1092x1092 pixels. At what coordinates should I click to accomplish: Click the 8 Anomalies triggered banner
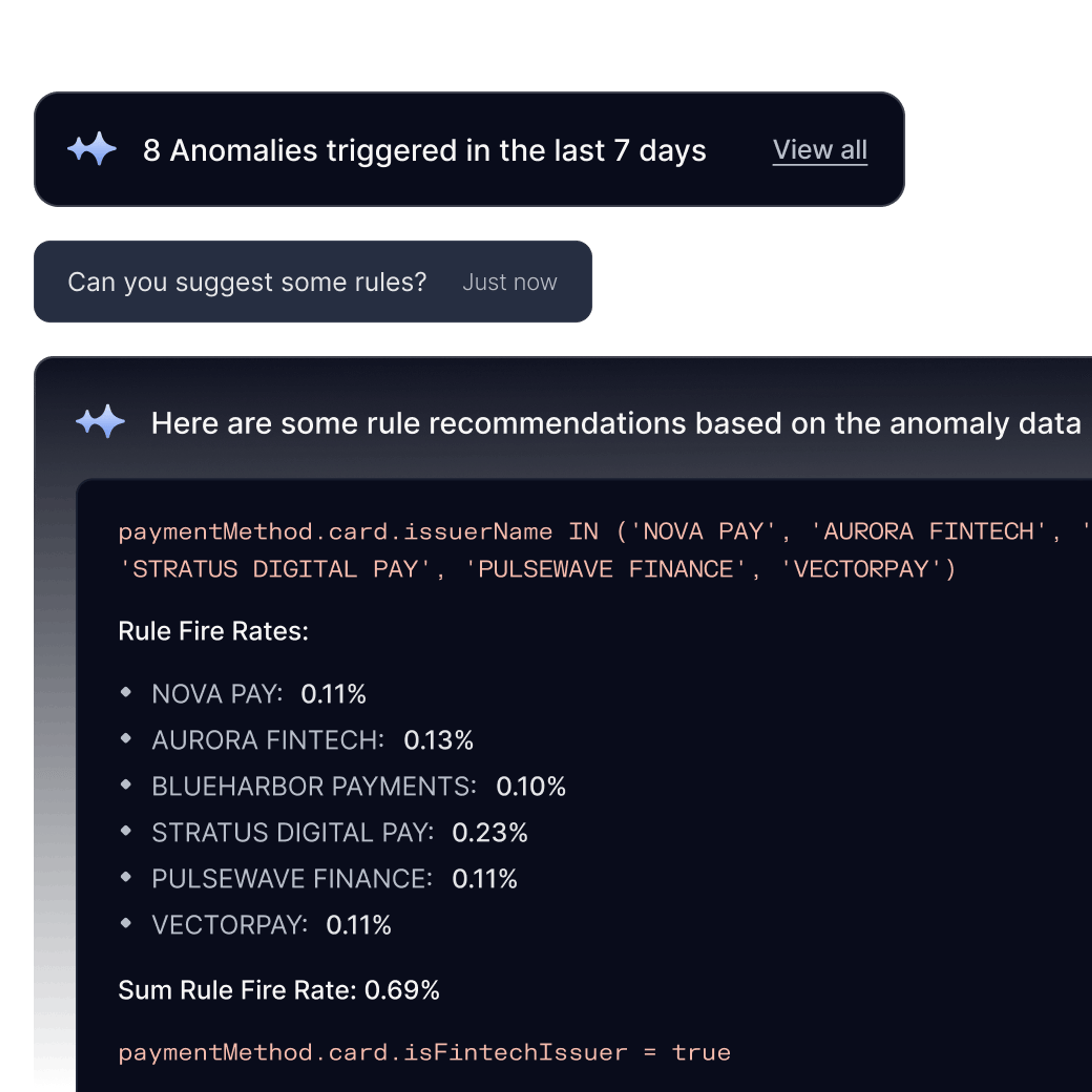424,149
